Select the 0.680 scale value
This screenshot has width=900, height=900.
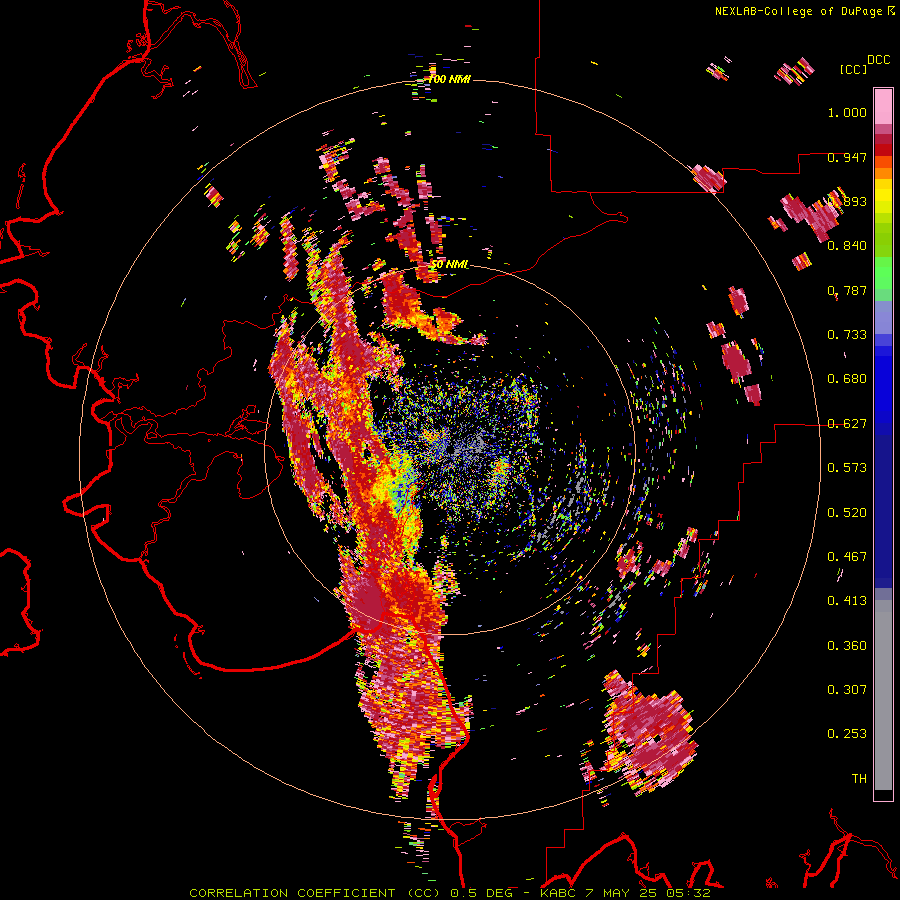click(x=847, y=379)
